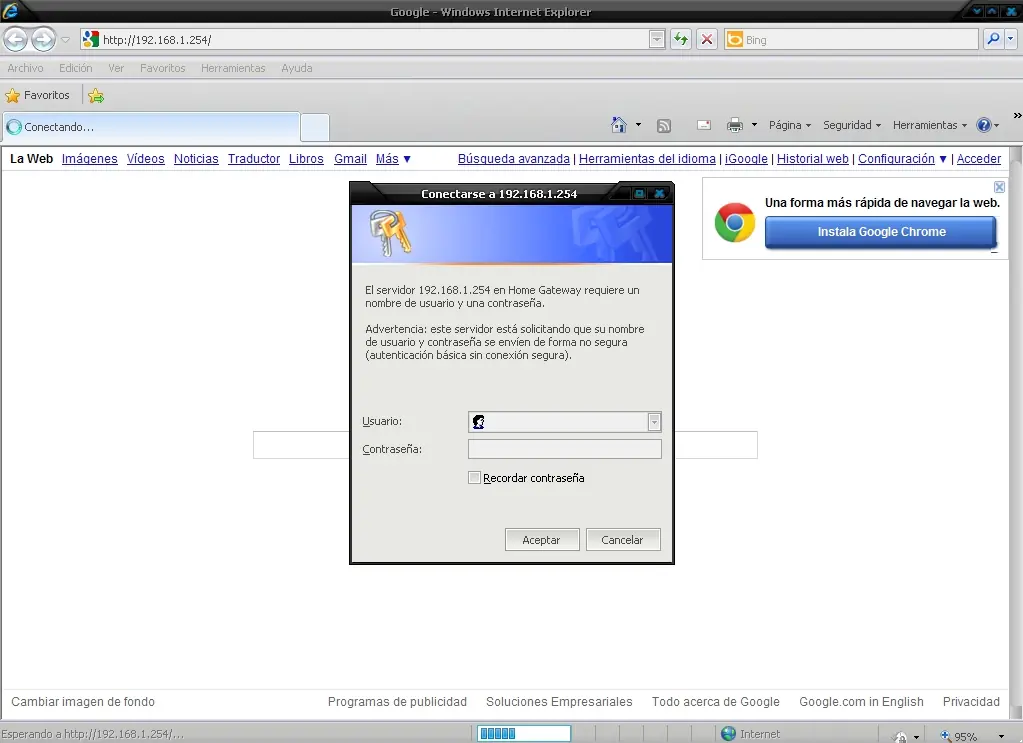Open the Archivo menu
Screen dimensions: 1023x743
(25, 68)
